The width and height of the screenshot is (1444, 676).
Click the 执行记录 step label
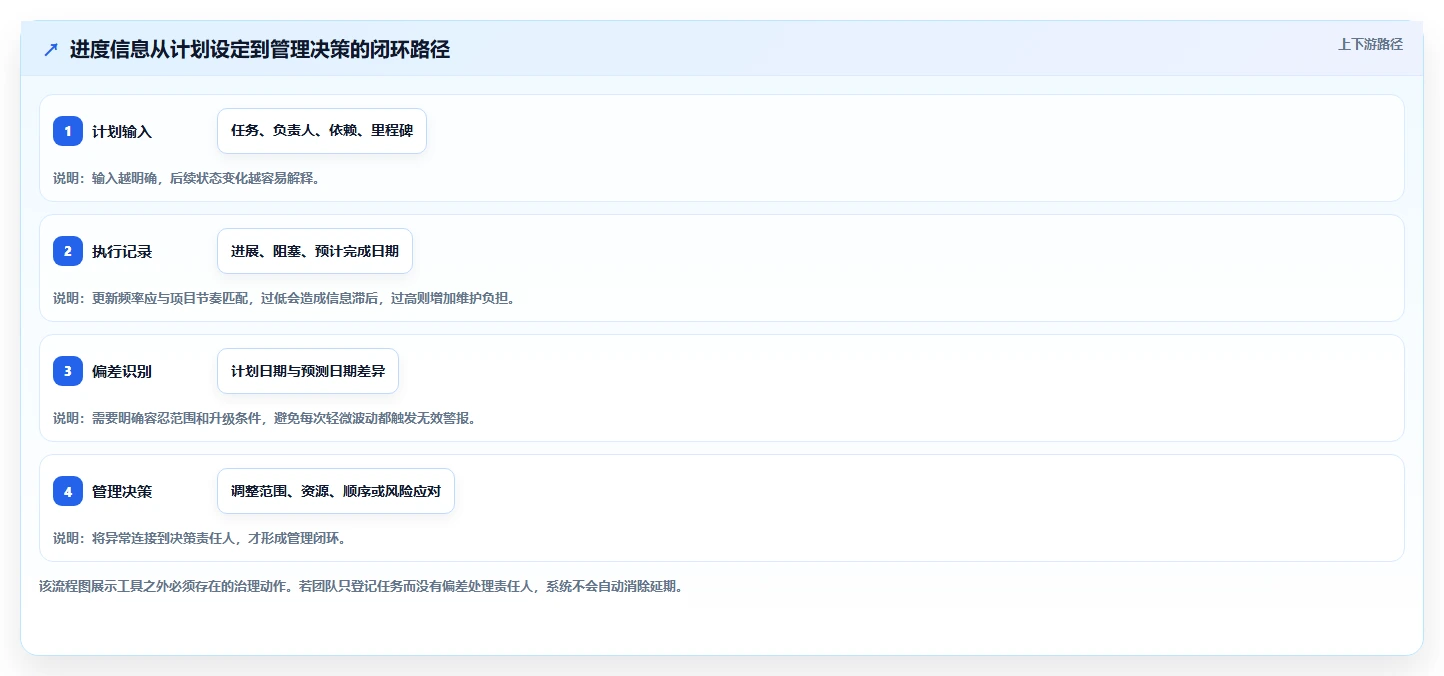pos(122,251)
